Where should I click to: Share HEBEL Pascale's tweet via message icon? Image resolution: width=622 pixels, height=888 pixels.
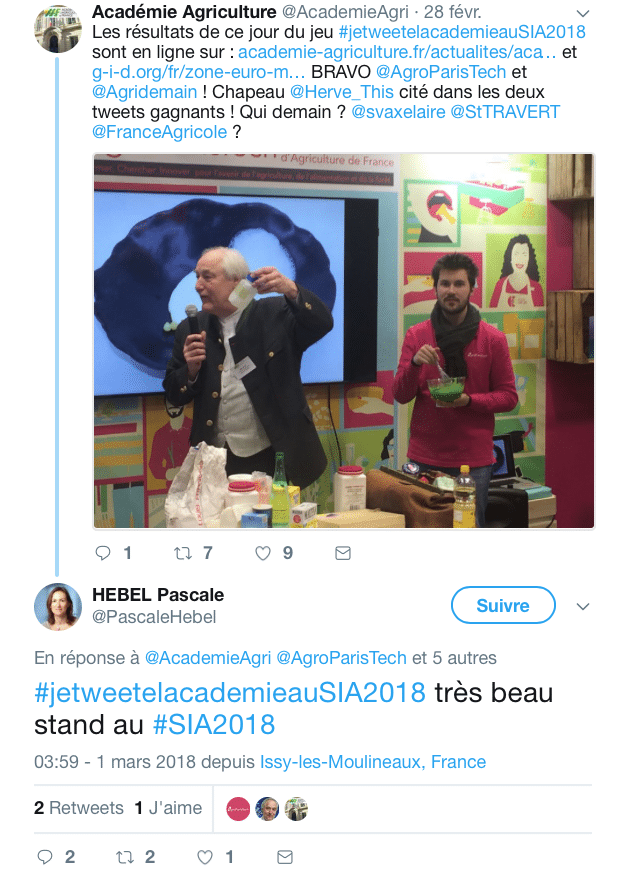285,857
